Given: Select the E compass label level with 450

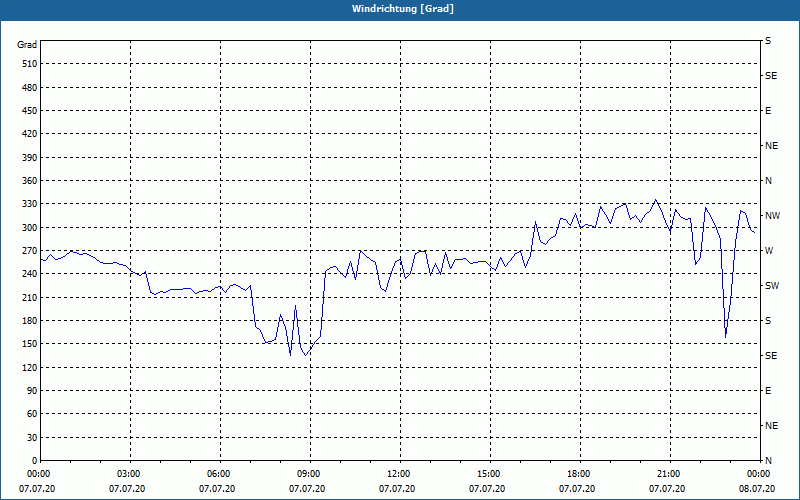Looking at the screenshot, I should [x=768, y=111].
